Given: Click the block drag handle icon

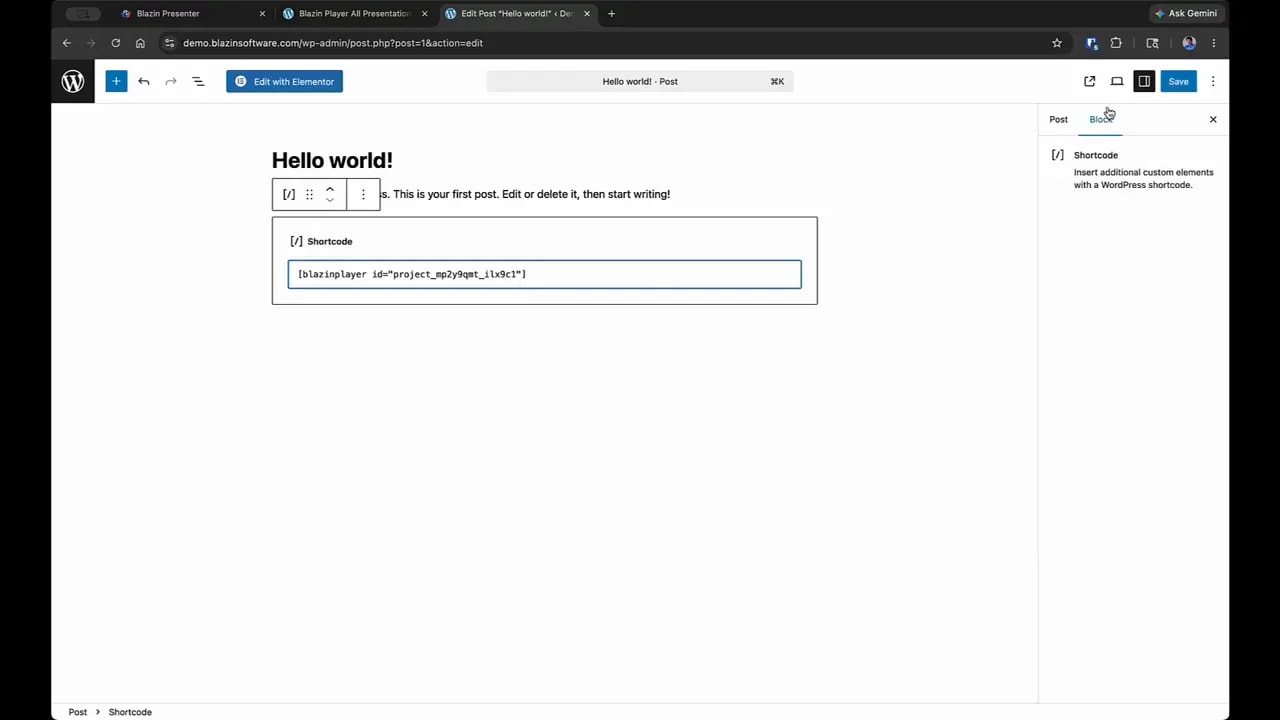Looking at the screenshot, I should pyautogui.click(x=309, y=194).
